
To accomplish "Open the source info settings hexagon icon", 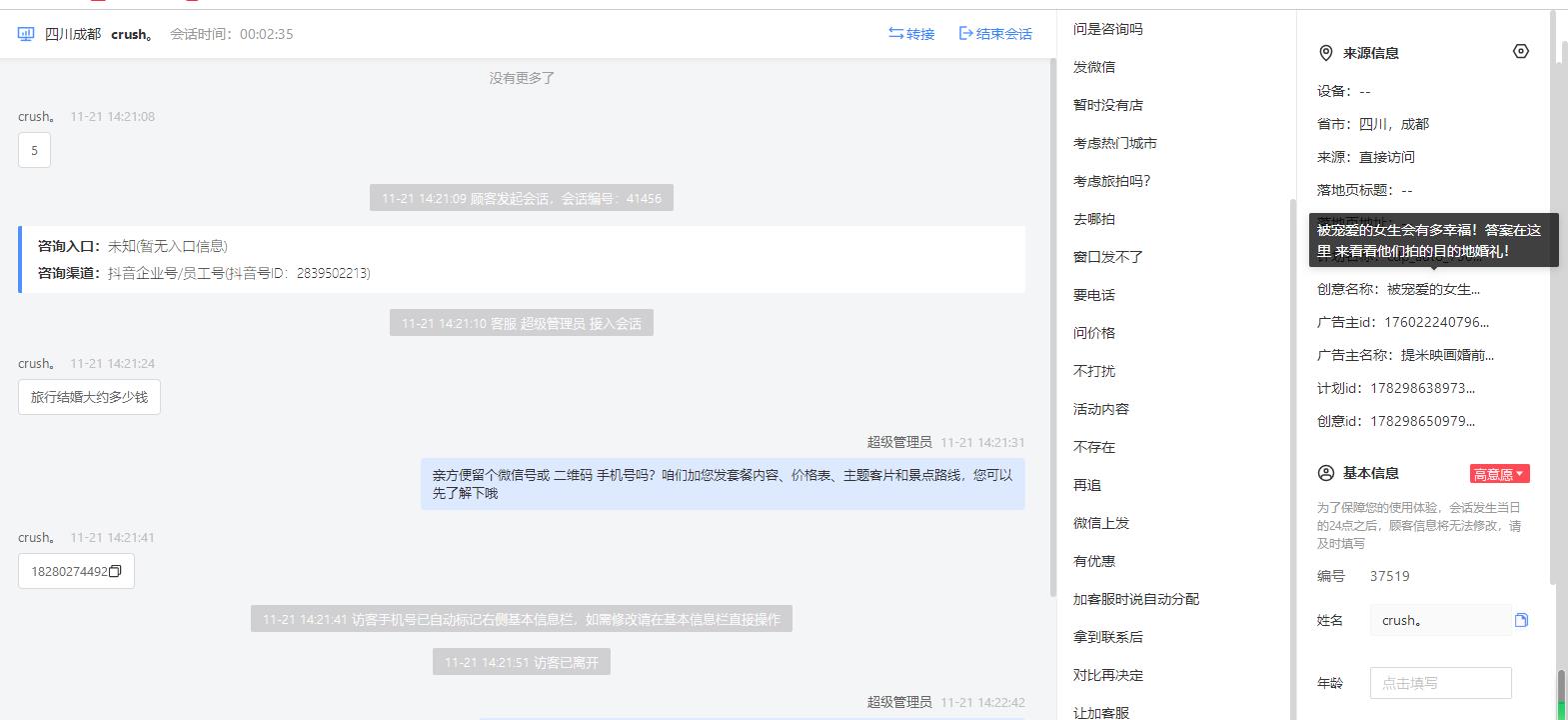I will click(x=1520, y=52).
